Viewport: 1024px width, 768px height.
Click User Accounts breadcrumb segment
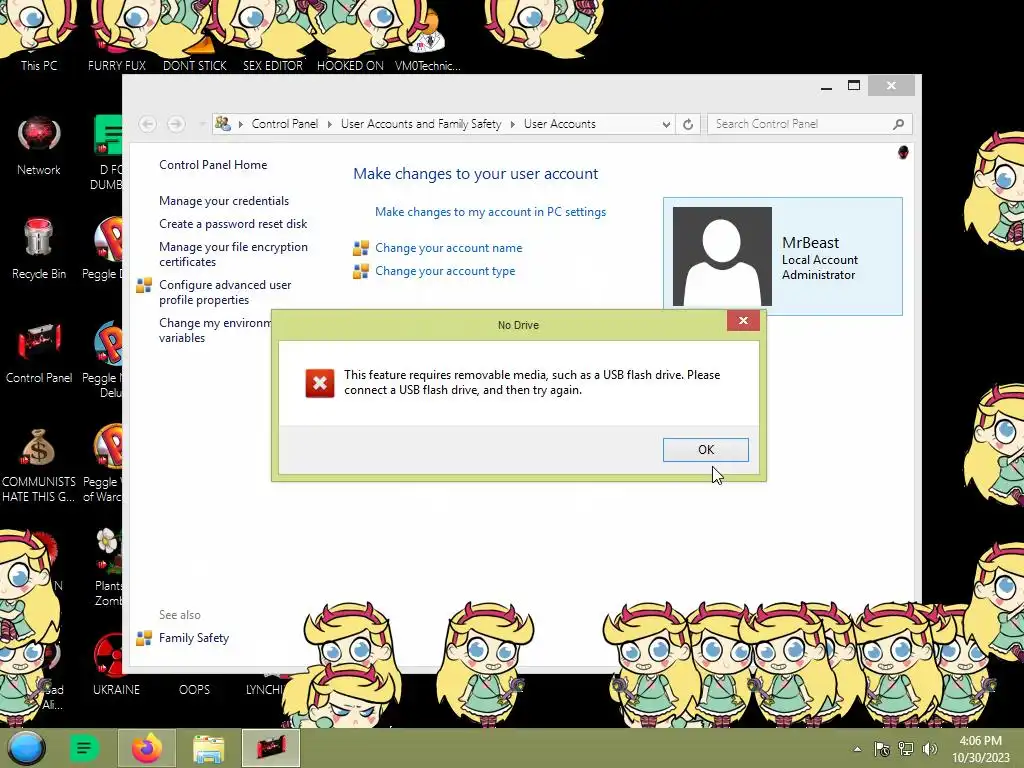[x=560, y=124]
